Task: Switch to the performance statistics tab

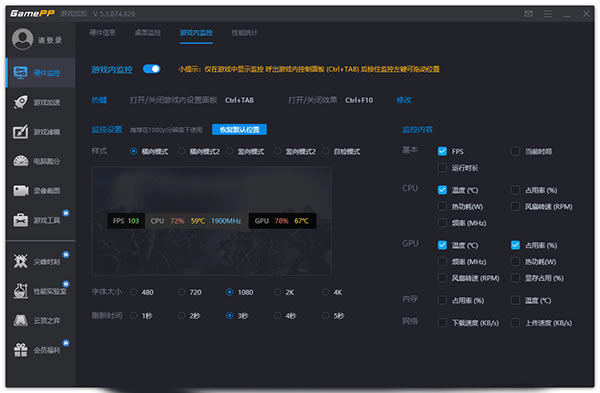Action: click(x=245, y=33)
